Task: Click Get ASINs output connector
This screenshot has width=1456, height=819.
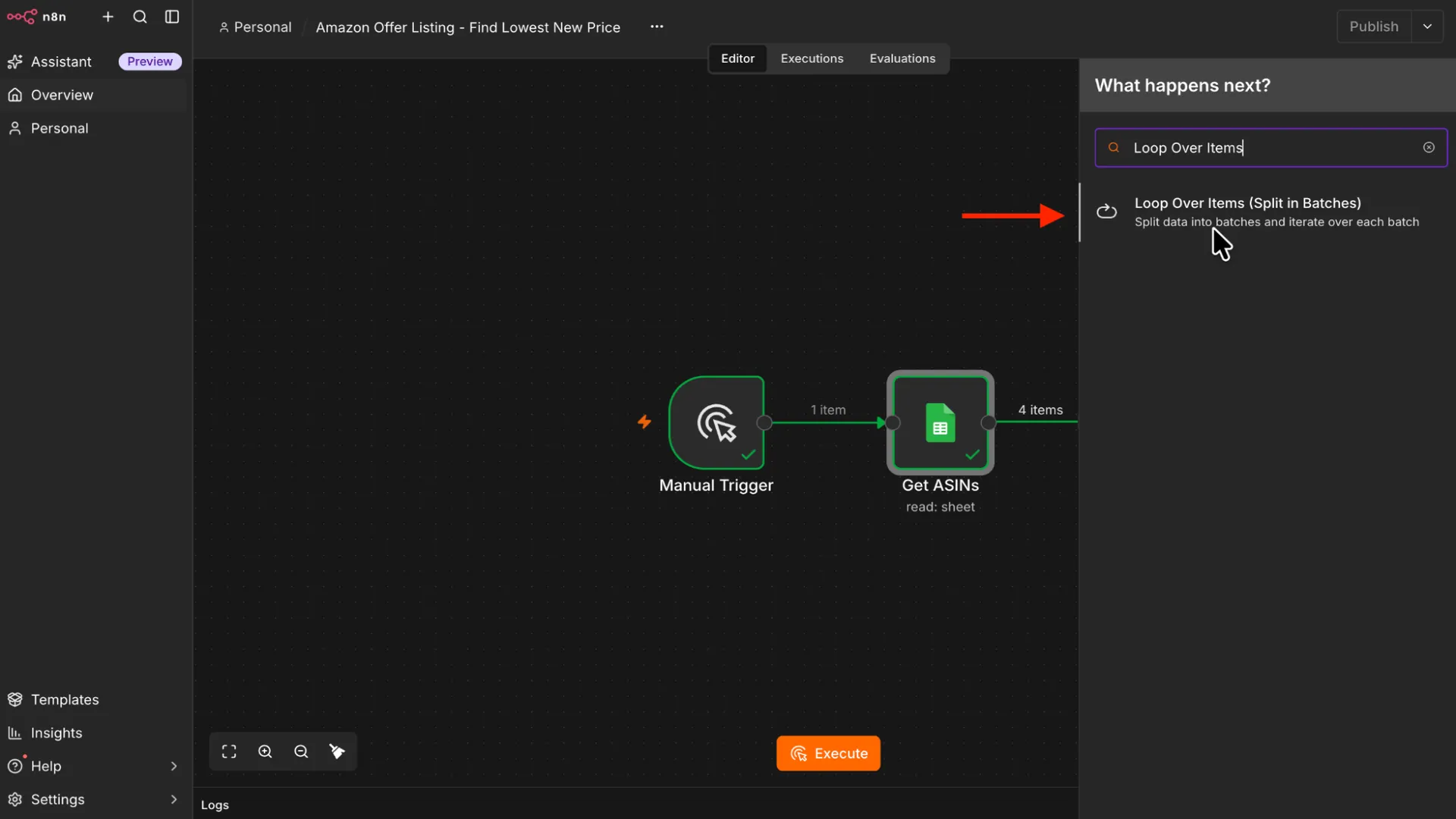Action: (x=988, y=423)
